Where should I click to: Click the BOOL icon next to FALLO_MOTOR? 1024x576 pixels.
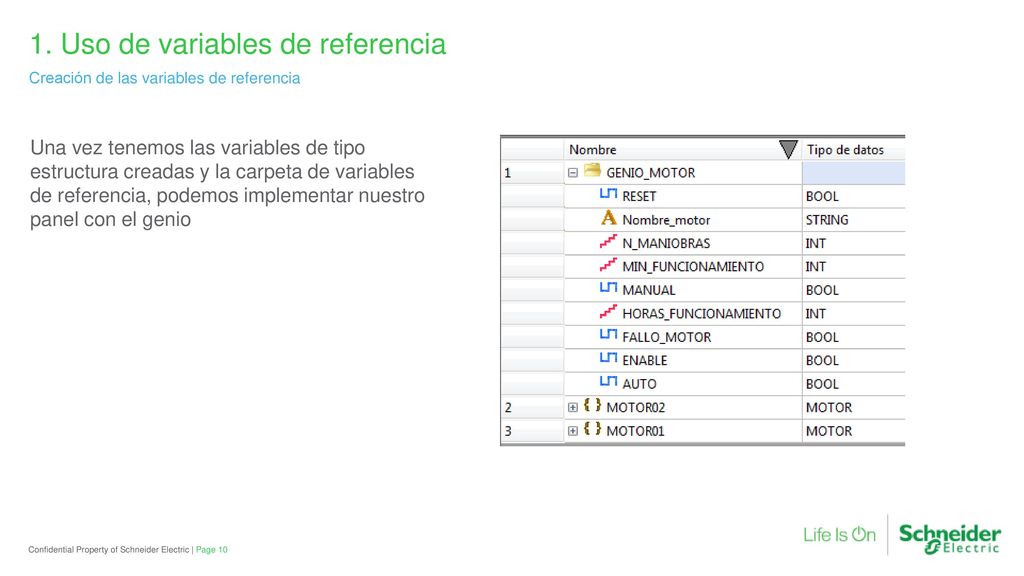(608, 335)
